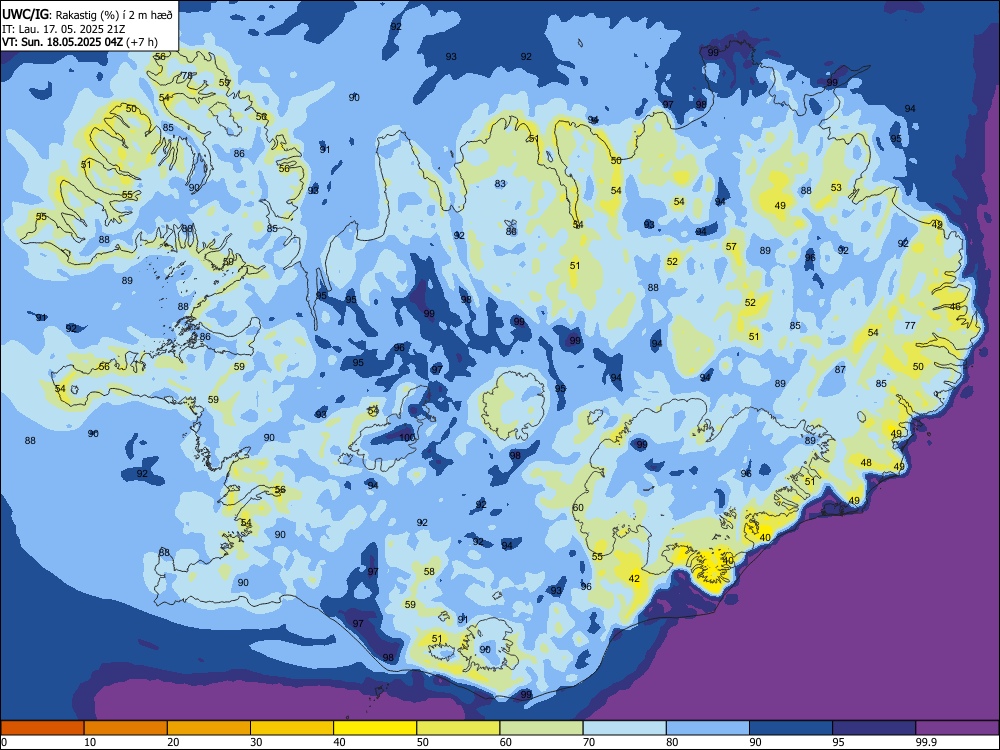Pick the bright yellow 40–50 legend swatch
Viewport: 1000px width, 750px height.
(x=375, y=728)
